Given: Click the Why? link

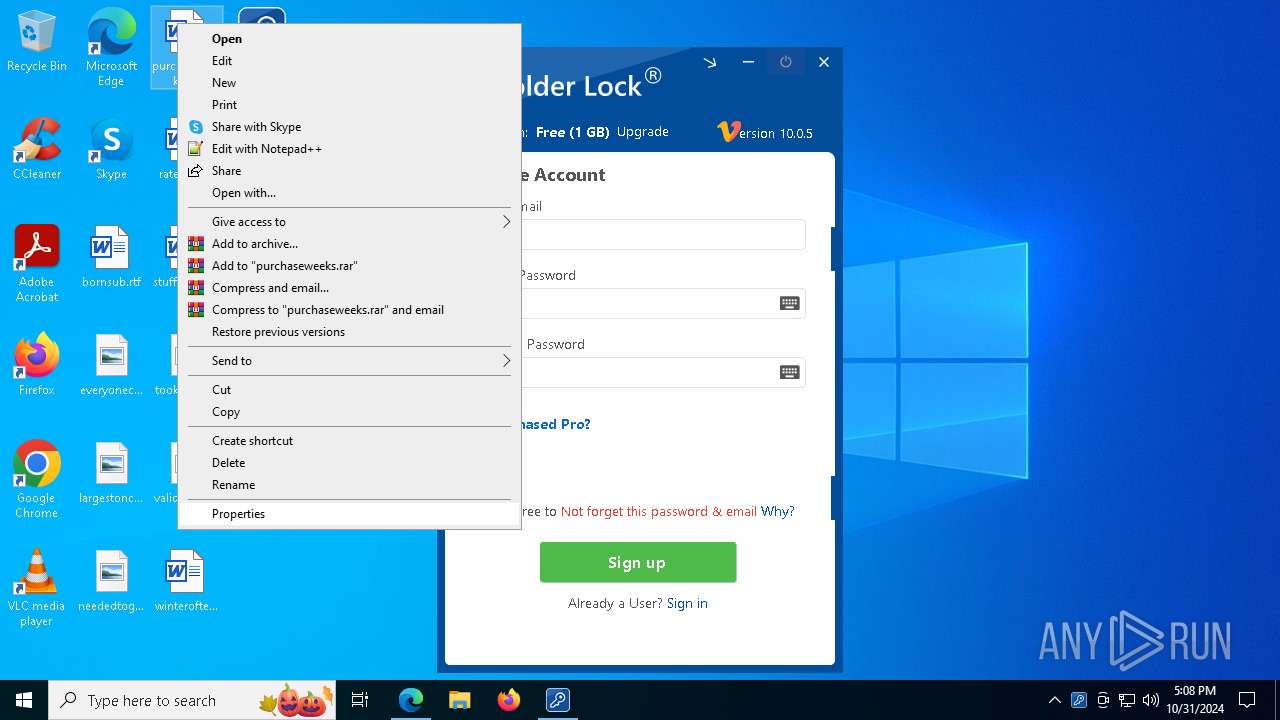Looking at the screenshot, I should point(778,511).
